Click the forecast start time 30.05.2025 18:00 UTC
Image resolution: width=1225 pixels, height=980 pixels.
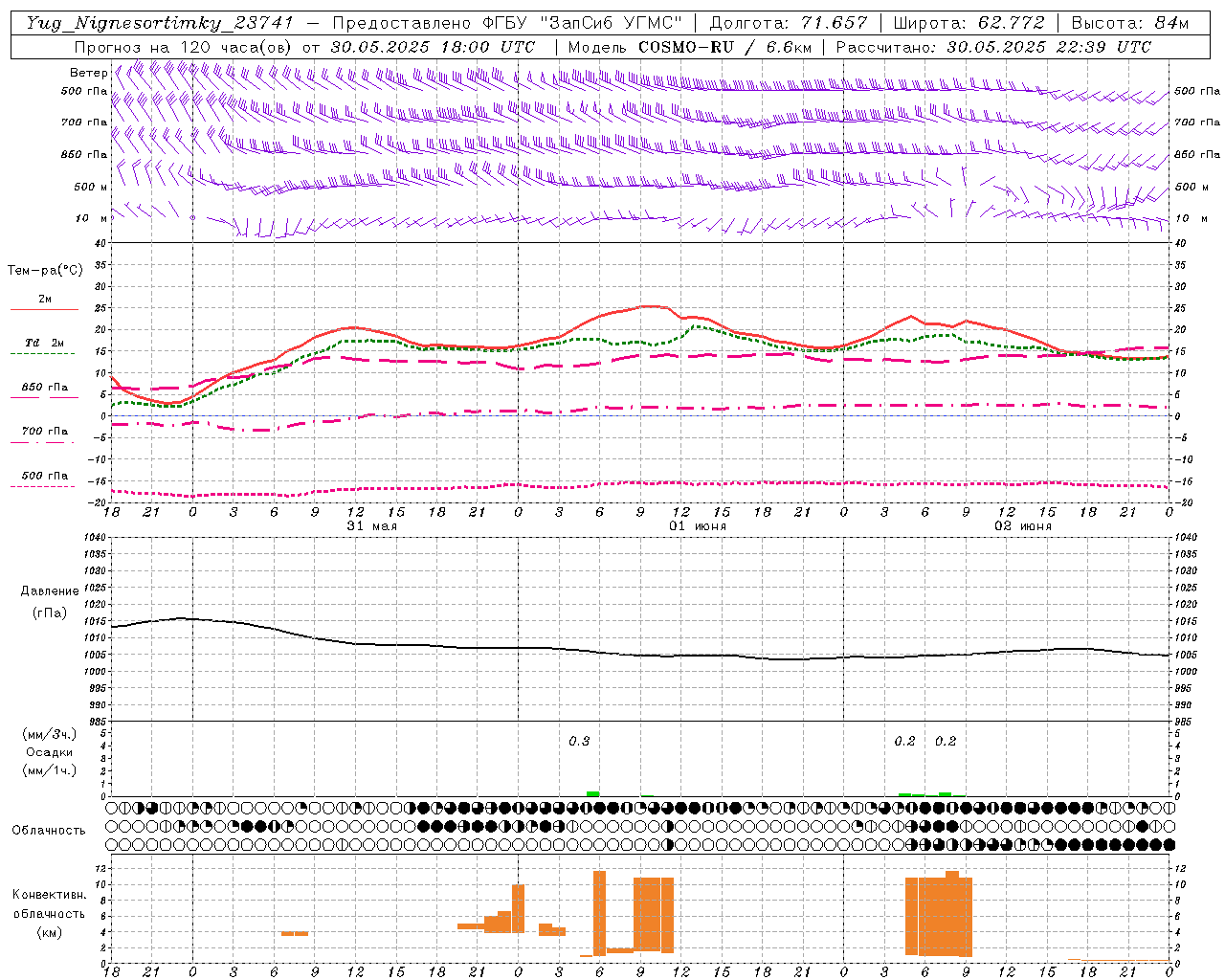point(432,47)
